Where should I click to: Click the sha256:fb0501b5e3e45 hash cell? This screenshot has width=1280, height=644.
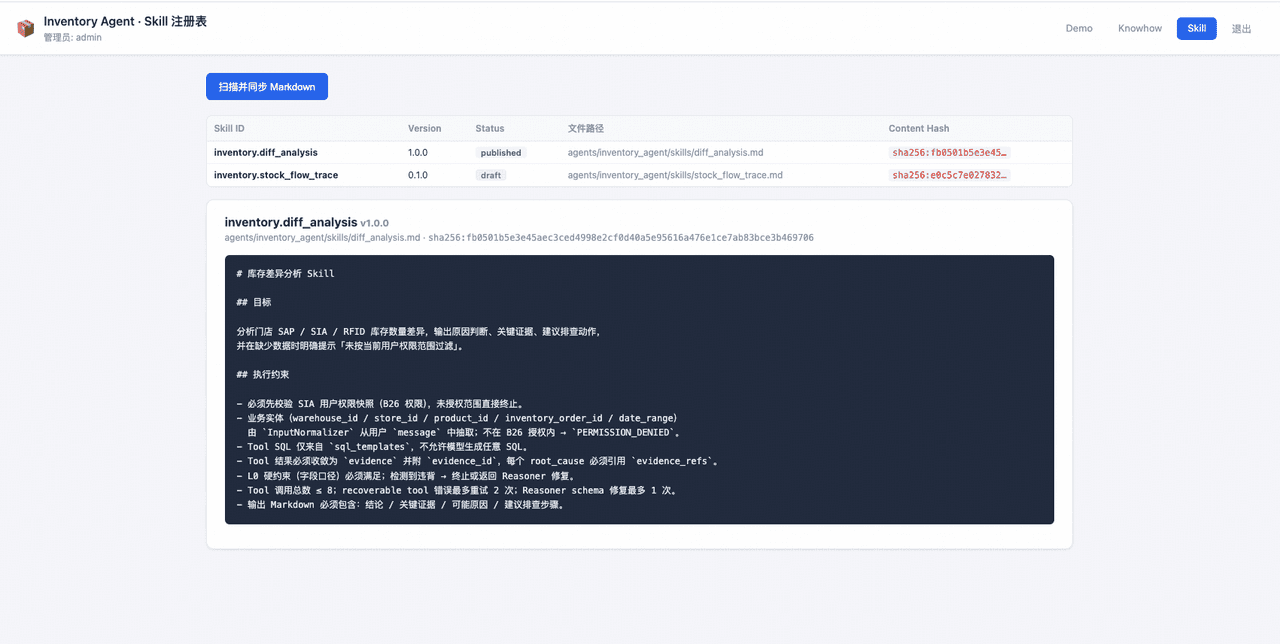coord(950,153)
